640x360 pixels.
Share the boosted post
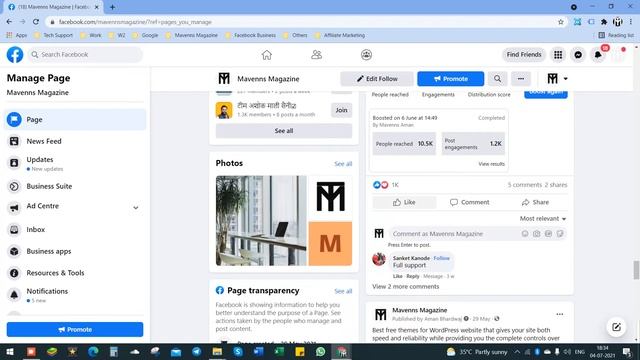pyautogui.click(x=535, y=202)
